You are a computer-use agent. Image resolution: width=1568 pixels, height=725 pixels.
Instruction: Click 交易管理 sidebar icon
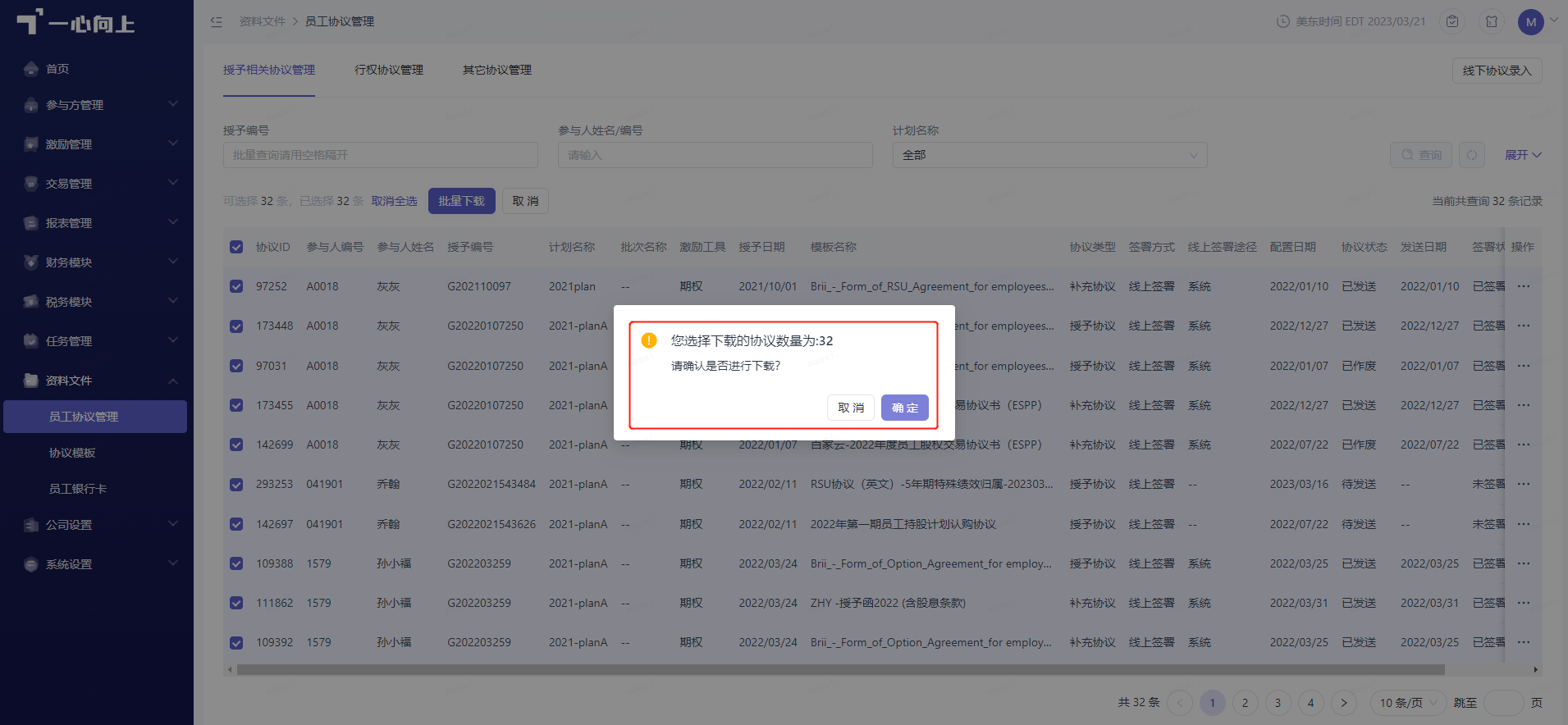tap(31, 184)
